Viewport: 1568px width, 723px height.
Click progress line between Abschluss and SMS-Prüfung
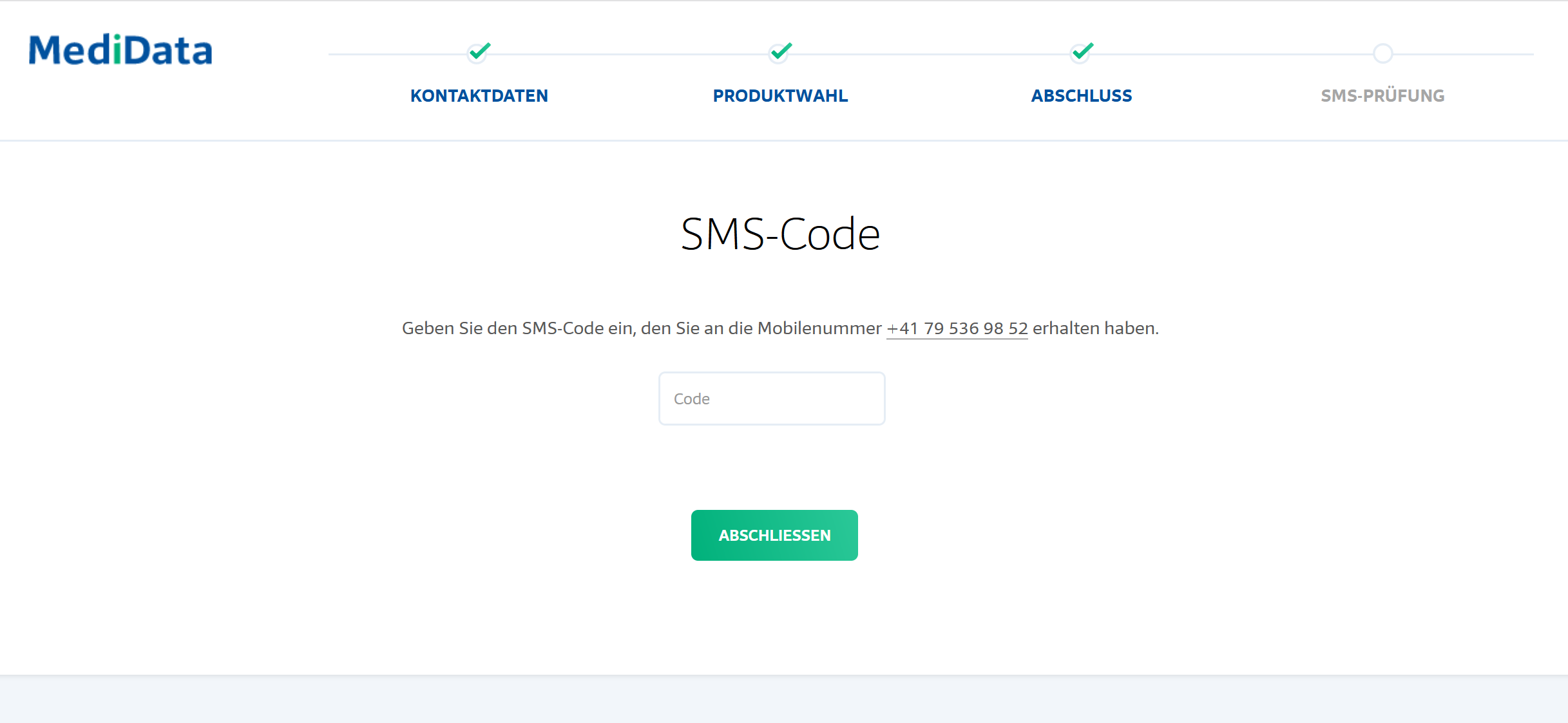[1233, 54]
